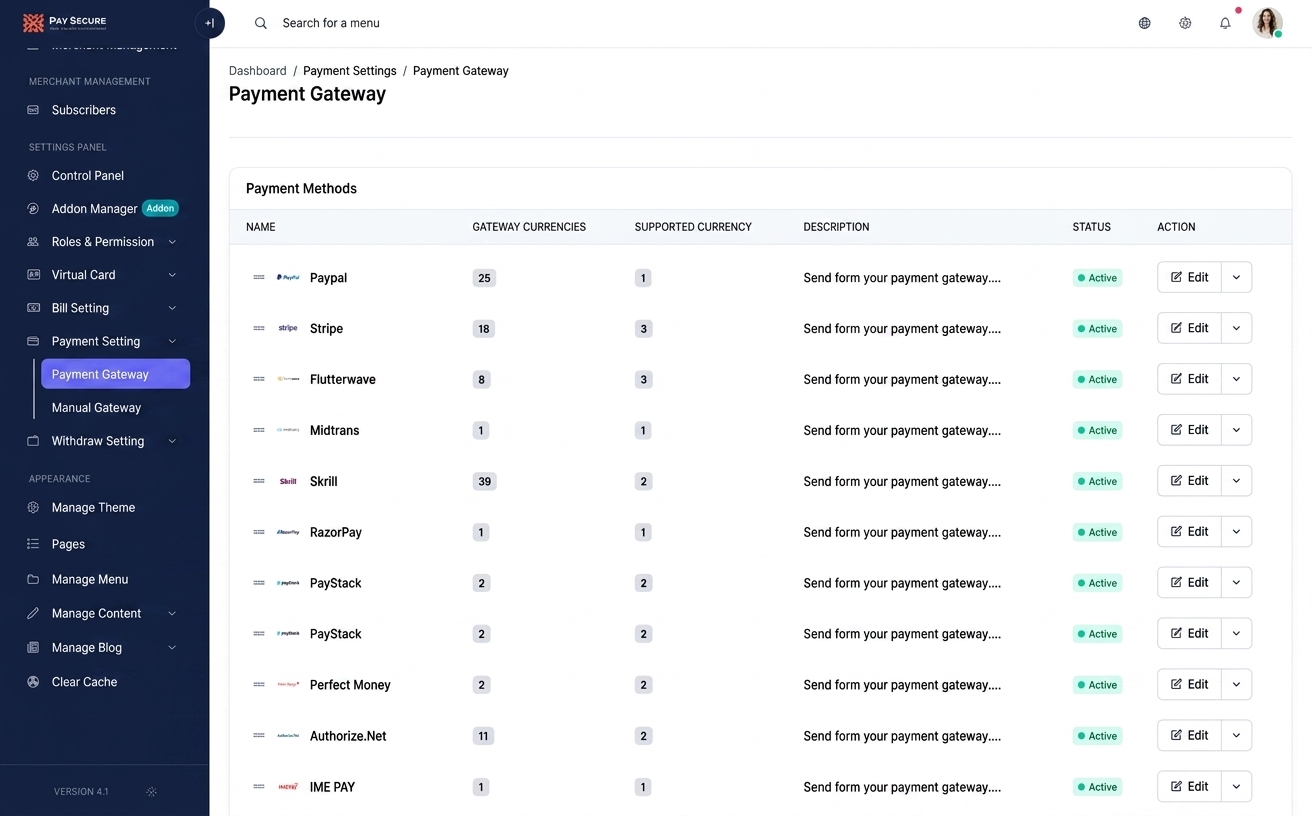This screenshot has height=816, width=1312.
Task: Expand Manage Blog menu
Action: click(x=172, y=648)
